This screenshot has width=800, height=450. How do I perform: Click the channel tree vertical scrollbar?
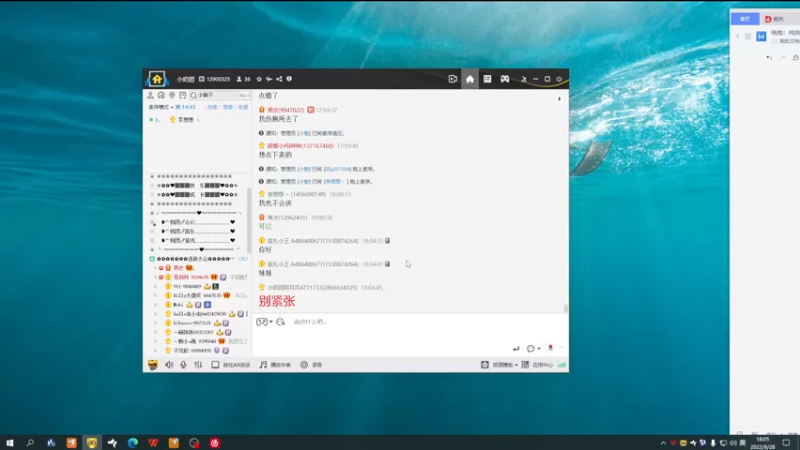tap(249, 220)
